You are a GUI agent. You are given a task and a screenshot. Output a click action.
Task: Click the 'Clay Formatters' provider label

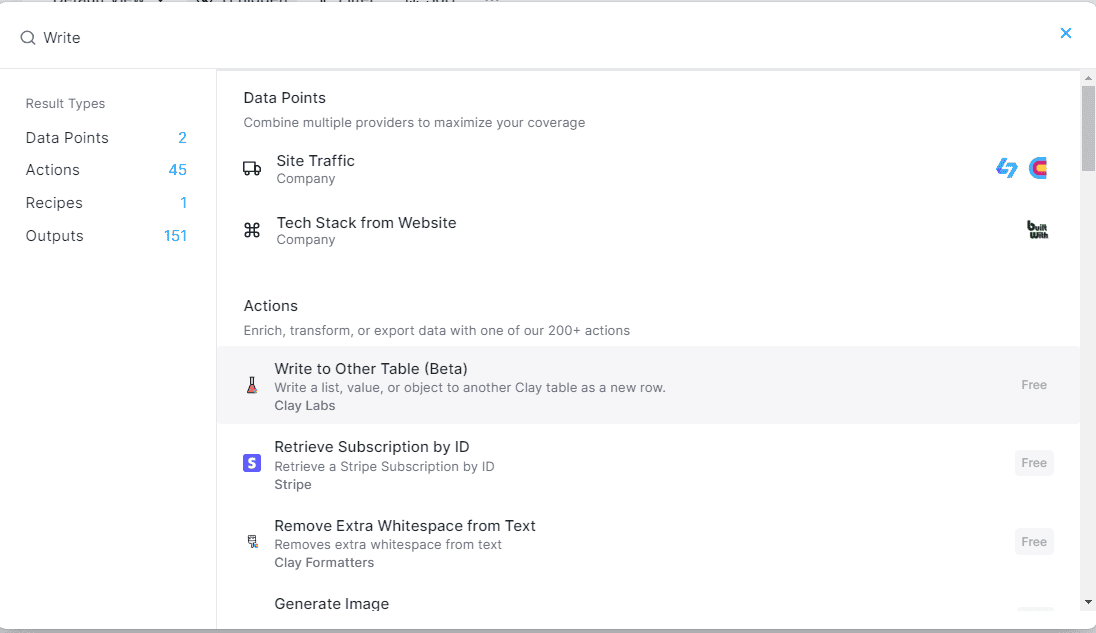click(x=324, y=563)
